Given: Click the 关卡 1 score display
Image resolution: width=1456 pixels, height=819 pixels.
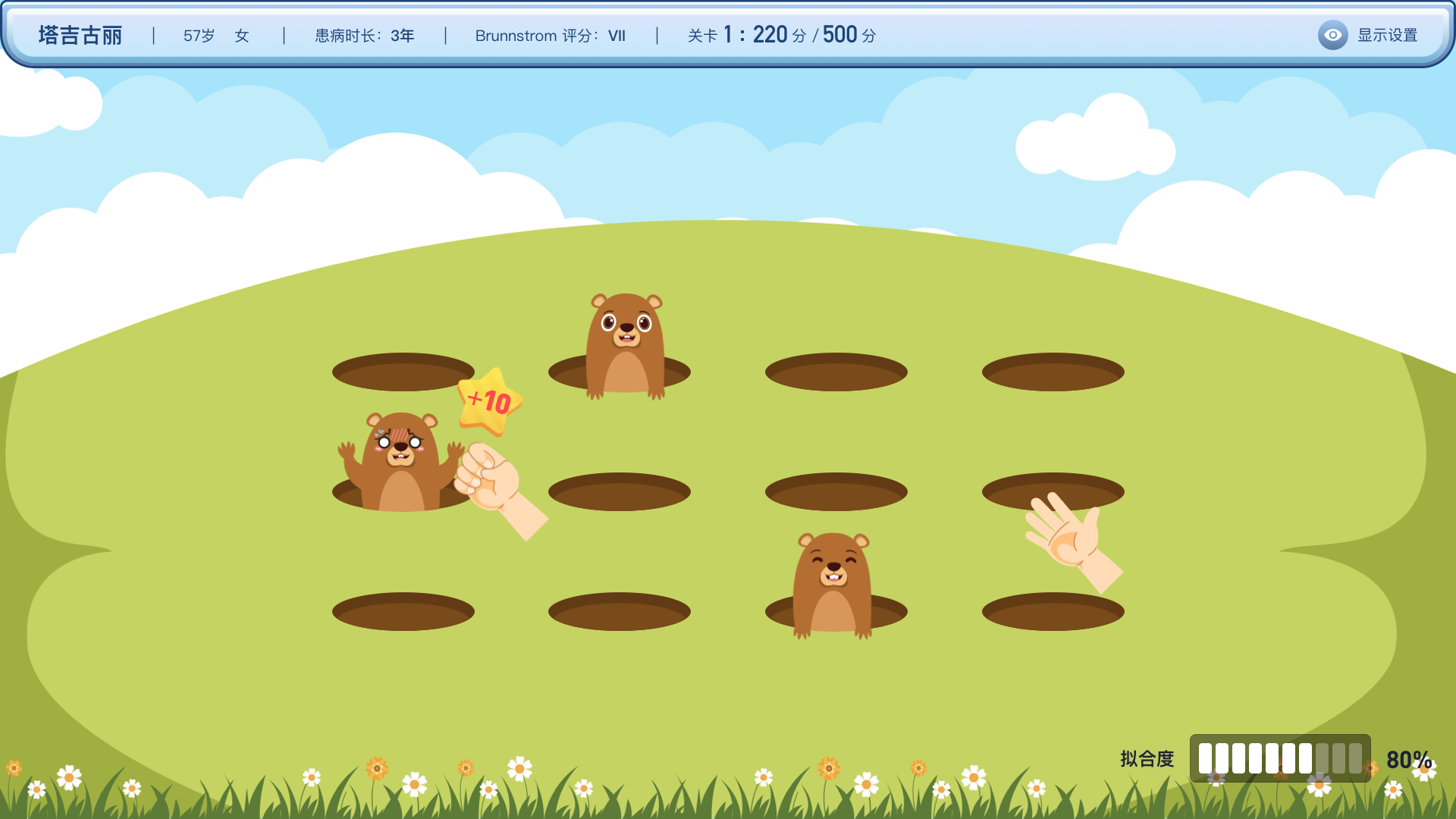Looking at the screenshot, I should (x=781, y=35).
